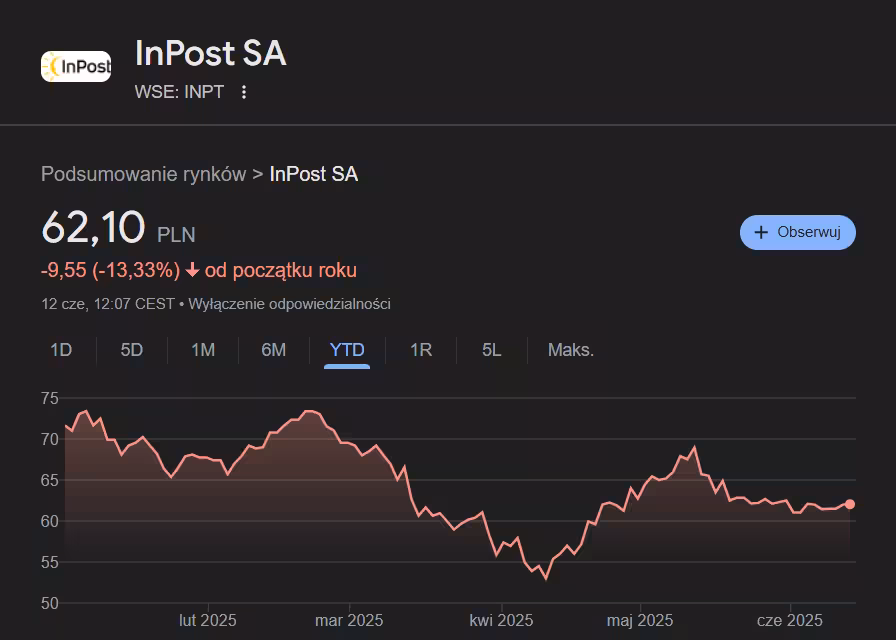Click the -9,55 (-13,33%) change value
896x640 pixels.
pyautogui.click(x=110, y=270)
